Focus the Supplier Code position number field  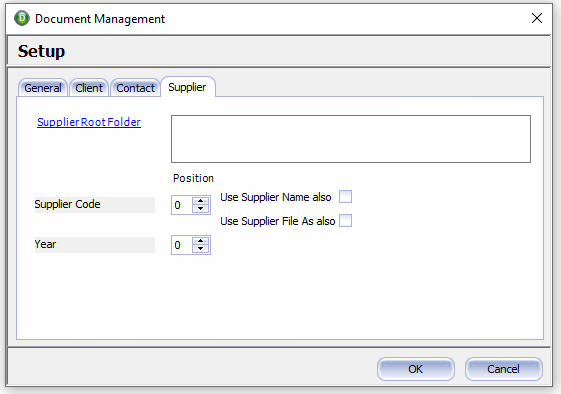tap(182, 205)
